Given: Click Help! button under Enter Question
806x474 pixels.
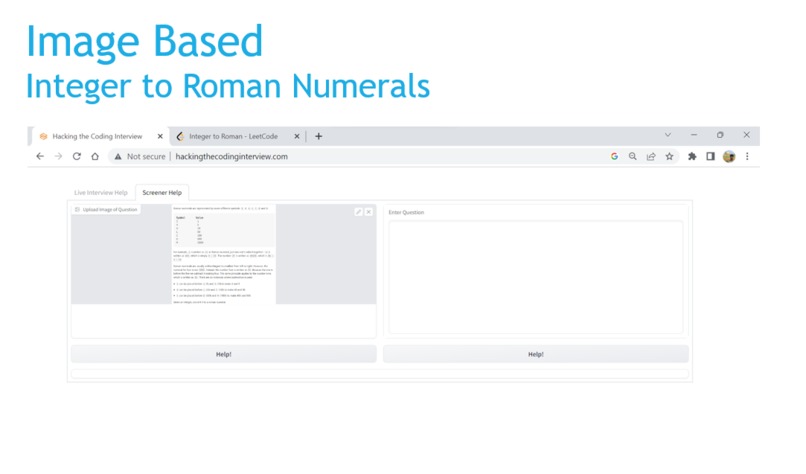Looking at the screenshot, I should 536,354.
